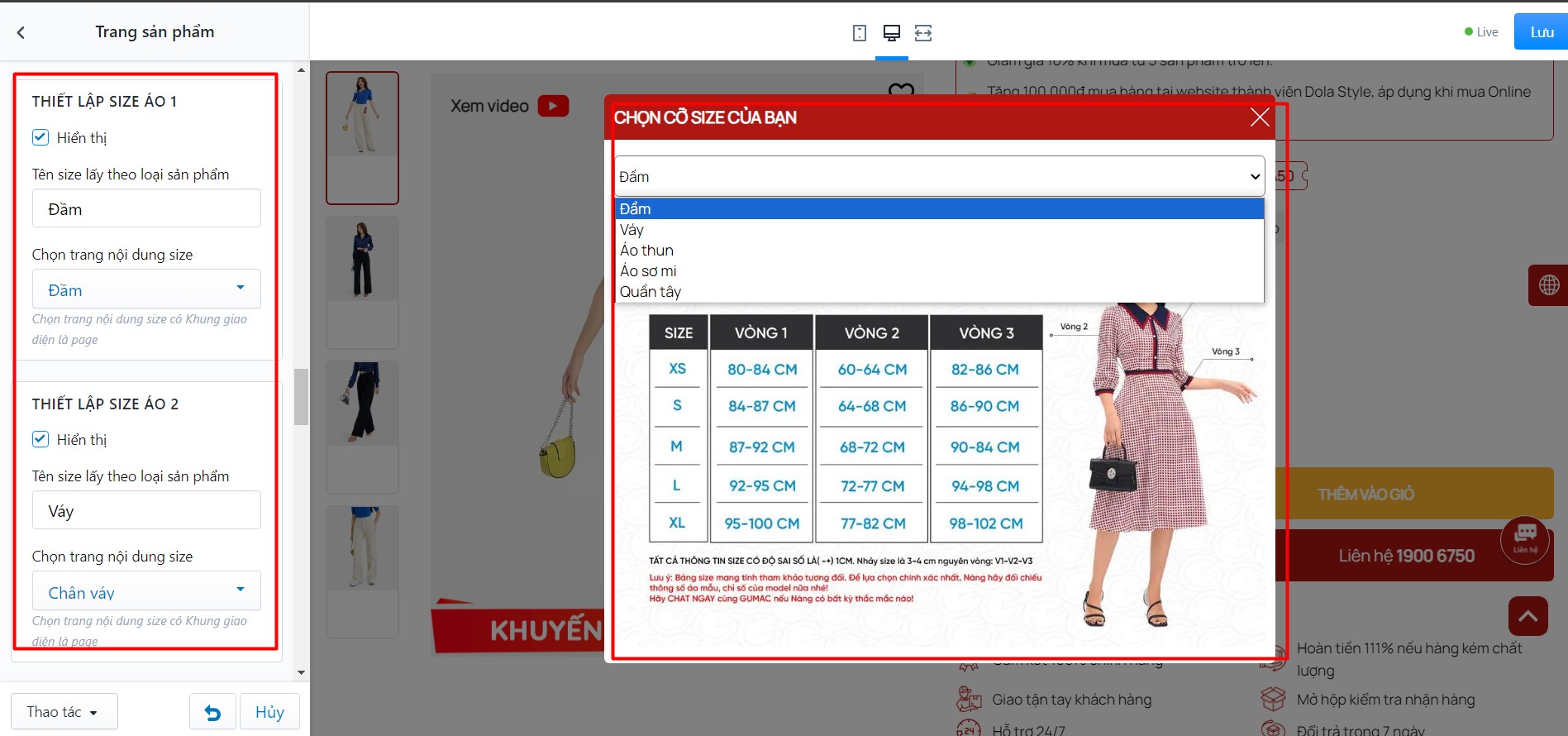Select the black trousers side-pose thumbnail
The image size is (1568, 736).
362,427
